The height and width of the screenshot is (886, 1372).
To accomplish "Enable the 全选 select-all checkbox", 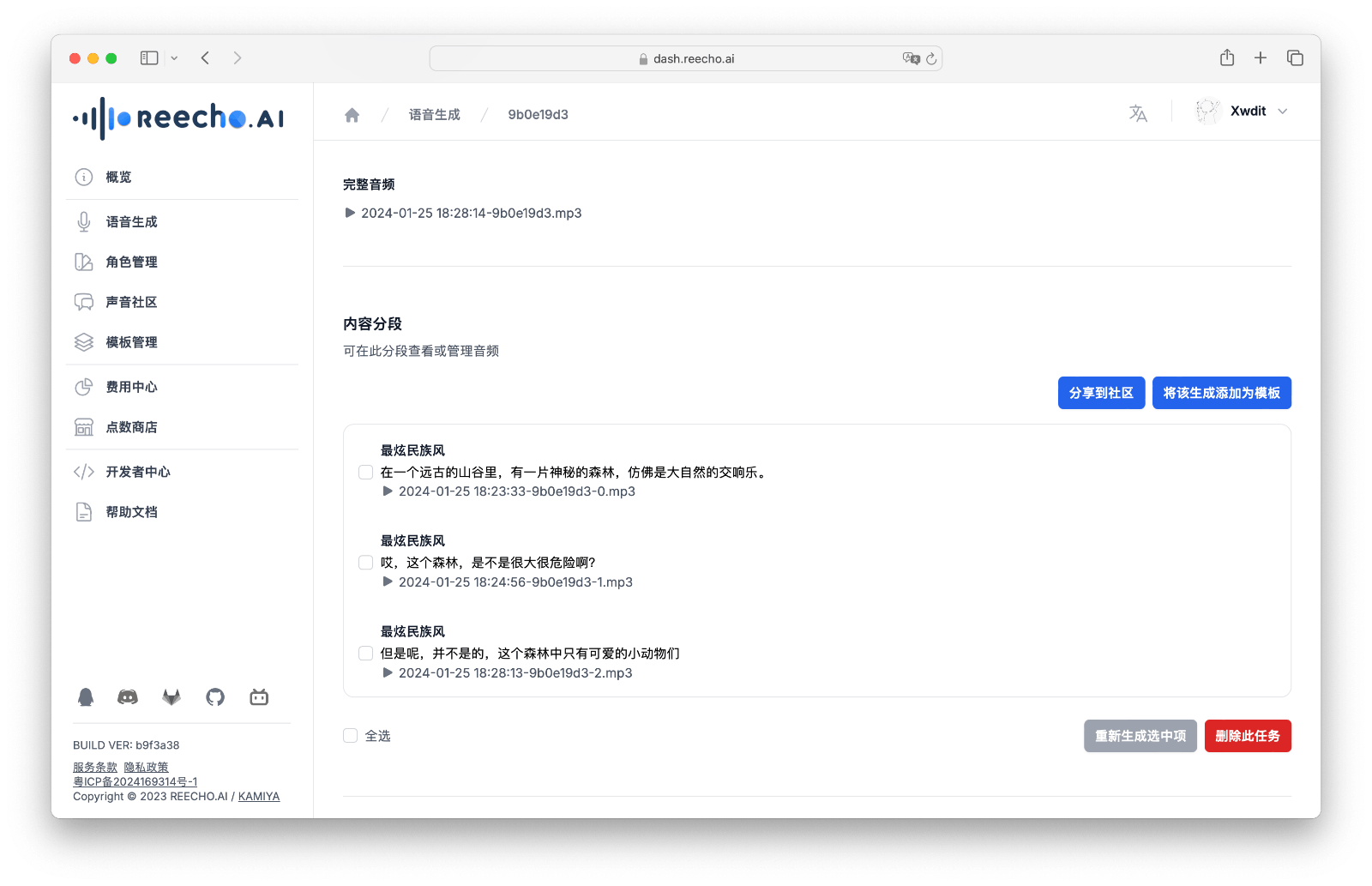I will coord(349,735).
